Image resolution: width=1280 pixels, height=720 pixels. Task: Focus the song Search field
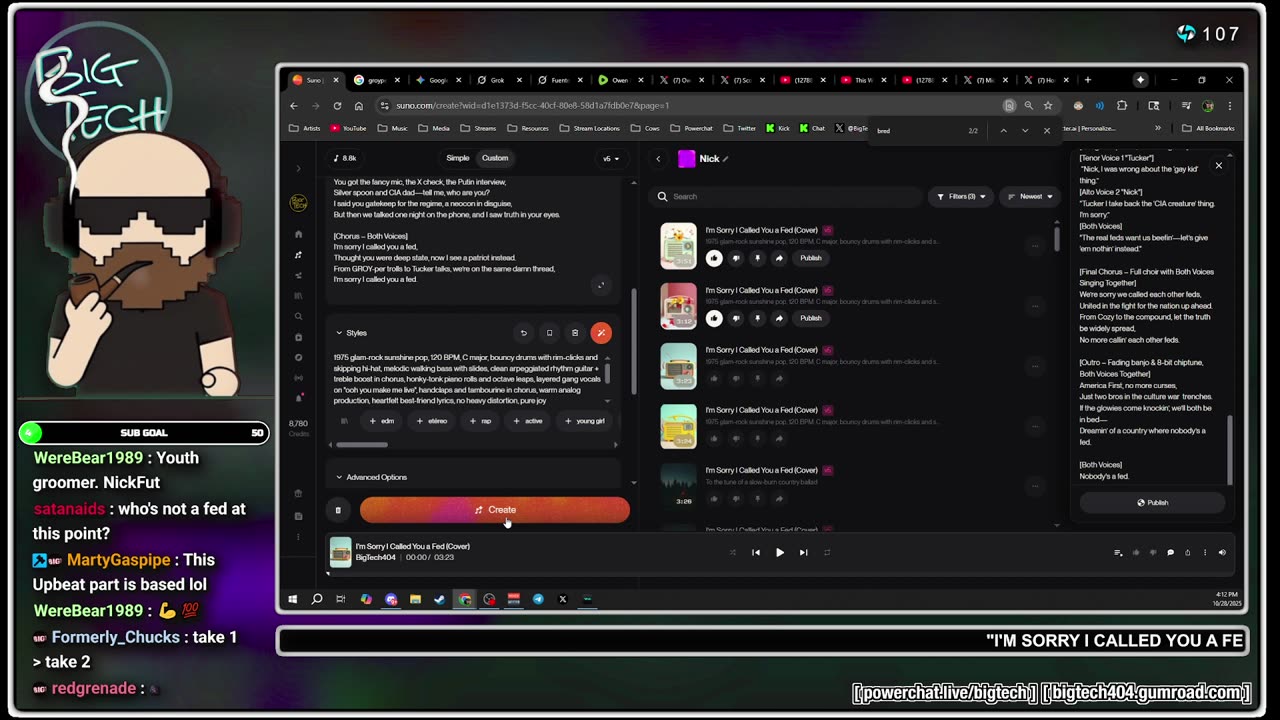click(785, 197)
